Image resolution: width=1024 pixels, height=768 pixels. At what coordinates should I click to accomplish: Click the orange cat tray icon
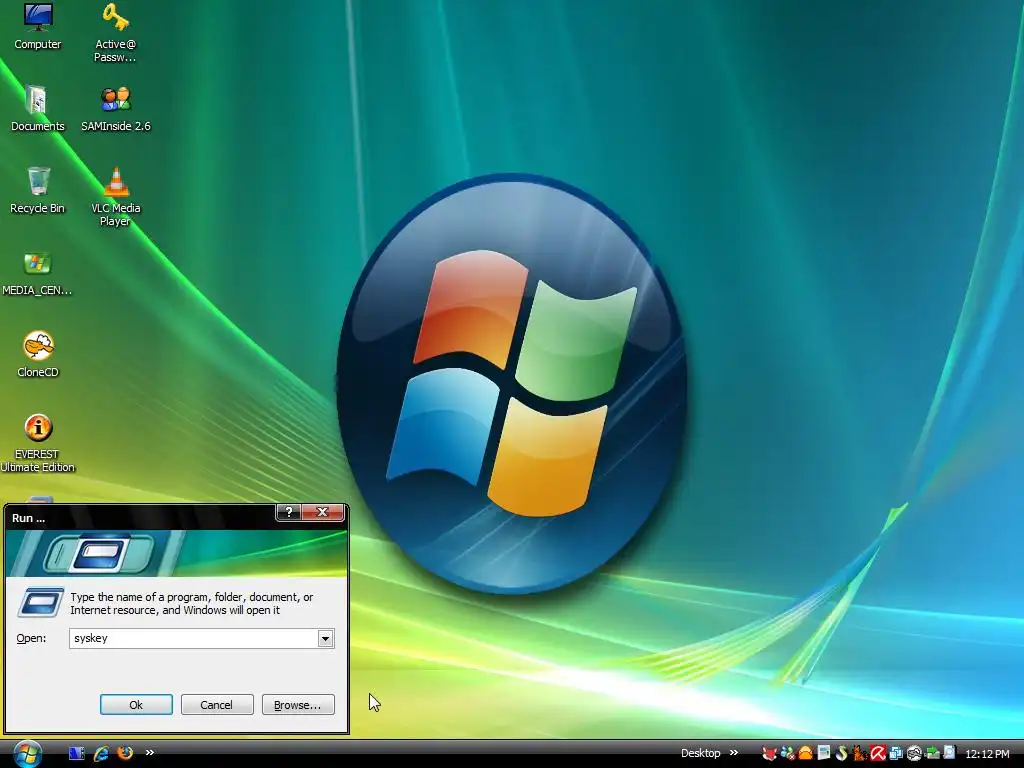pyautogui.click(x=859, y=754)
